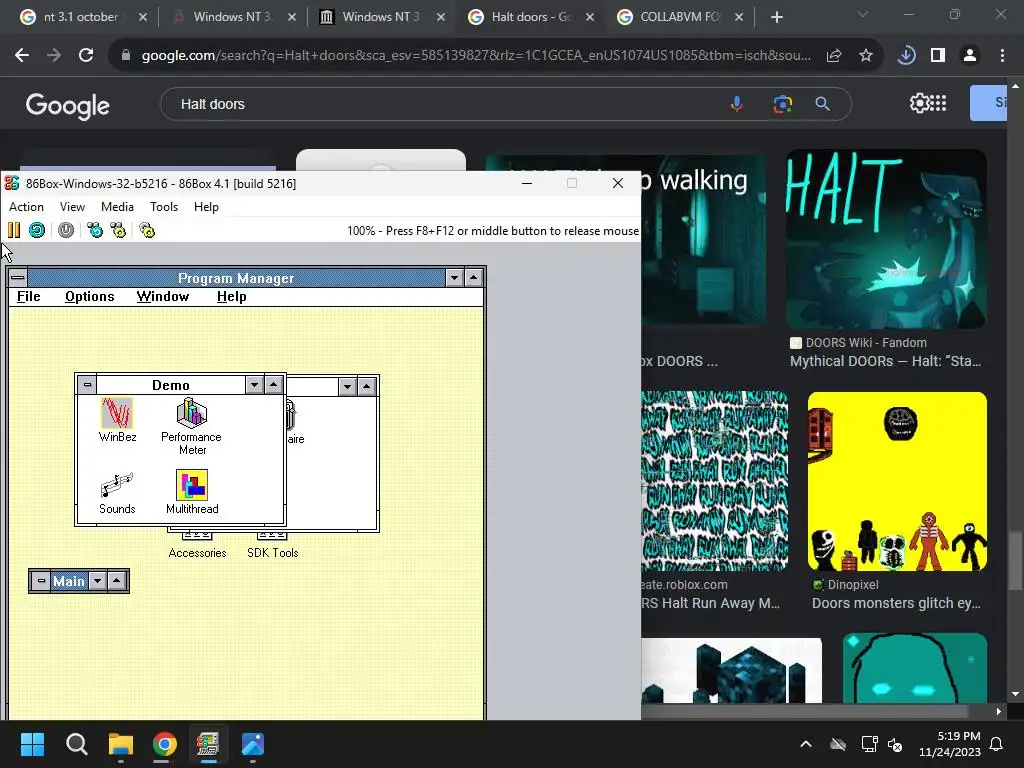
Task: Click the Halt Run Away result title
Action: (711, 603)
